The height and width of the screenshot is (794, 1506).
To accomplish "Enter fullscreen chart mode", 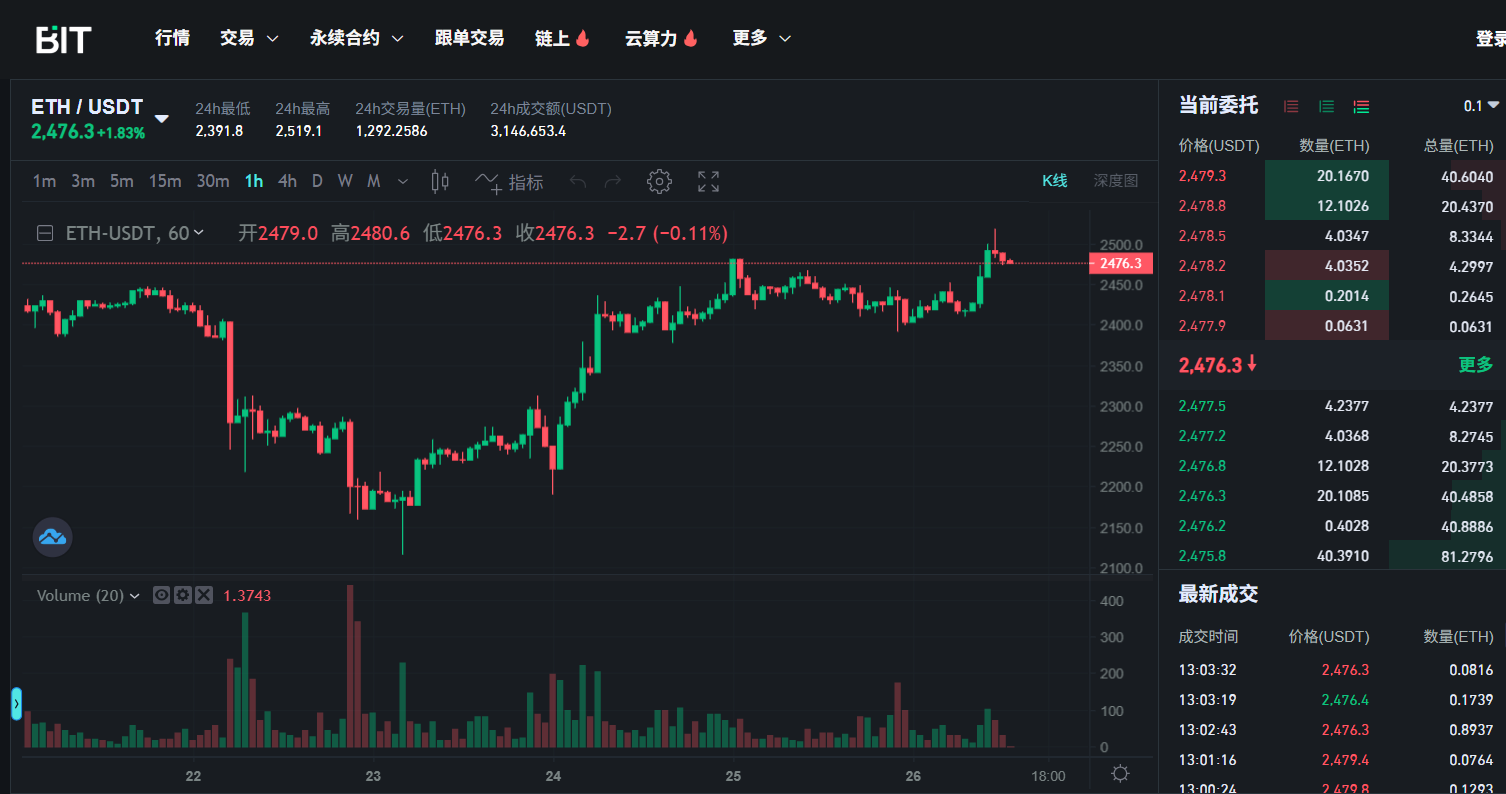I will click(708, 181).
